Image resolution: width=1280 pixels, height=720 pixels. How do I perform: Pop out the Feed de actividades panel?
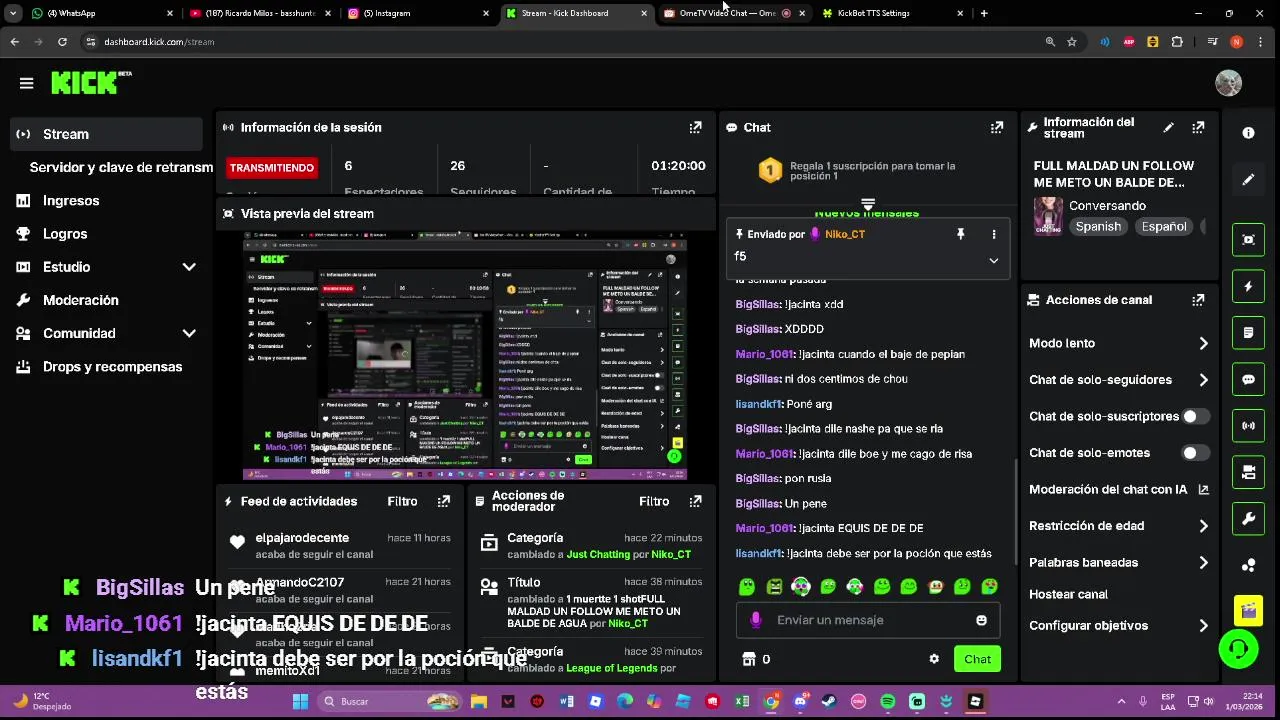point(443,501)
